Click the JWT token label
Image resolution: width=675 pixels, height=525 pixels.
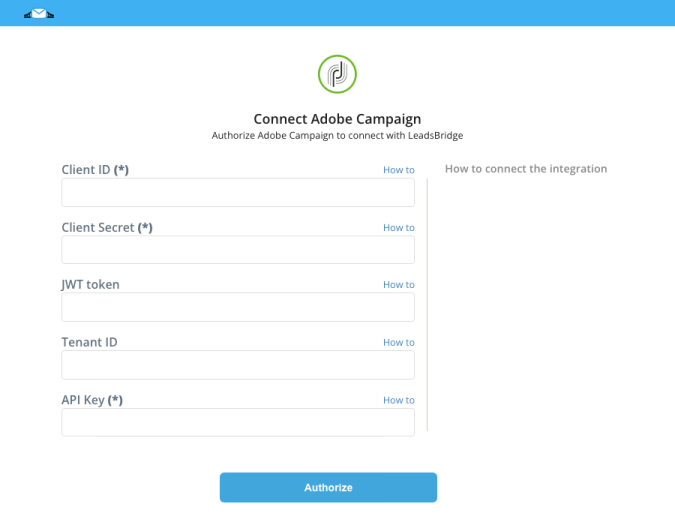coord(90,284)
